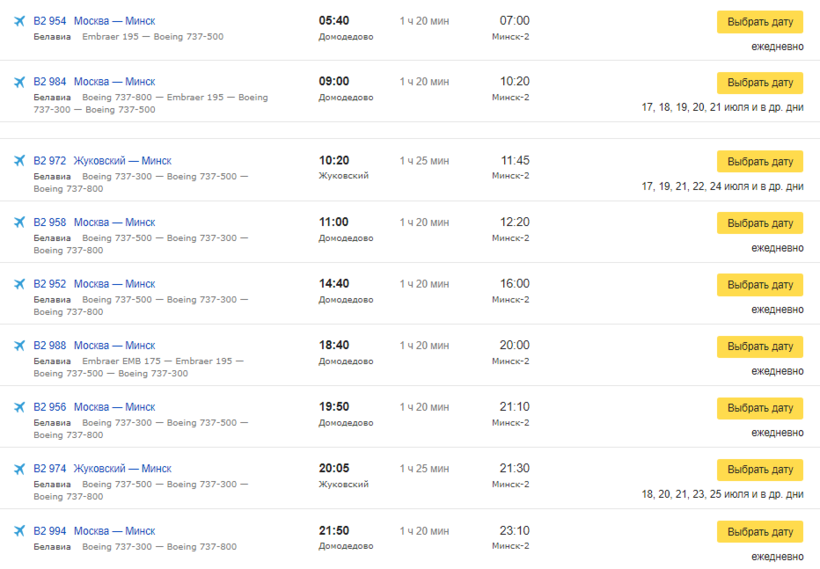
Task: Click the airplane icon beside flight B2 988
Action: [x=19, y=346]
